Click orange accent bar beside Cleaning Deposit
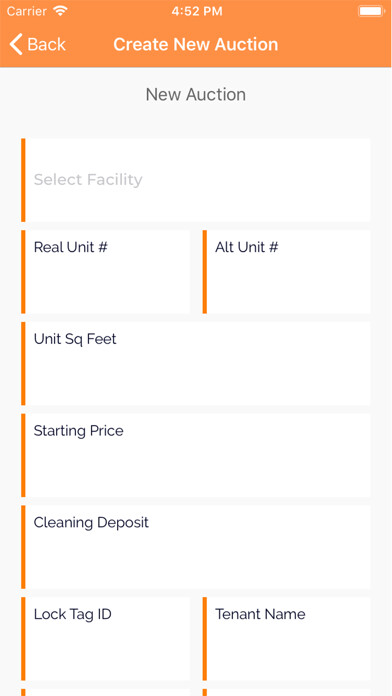Image resolution: width=392 pixels, height=696 pixels. [x=23, y=547]
